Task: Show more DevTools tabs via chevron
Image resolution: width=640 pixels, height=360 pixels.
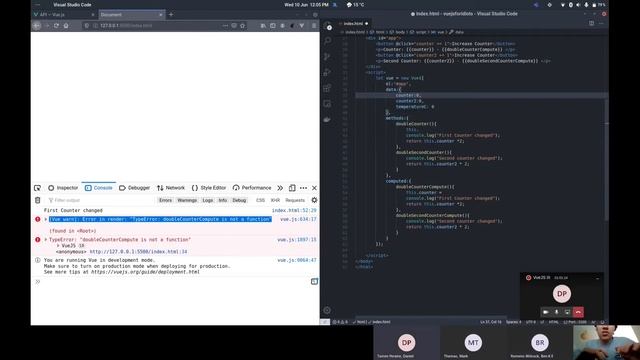Action: click(x=280, y=188)
